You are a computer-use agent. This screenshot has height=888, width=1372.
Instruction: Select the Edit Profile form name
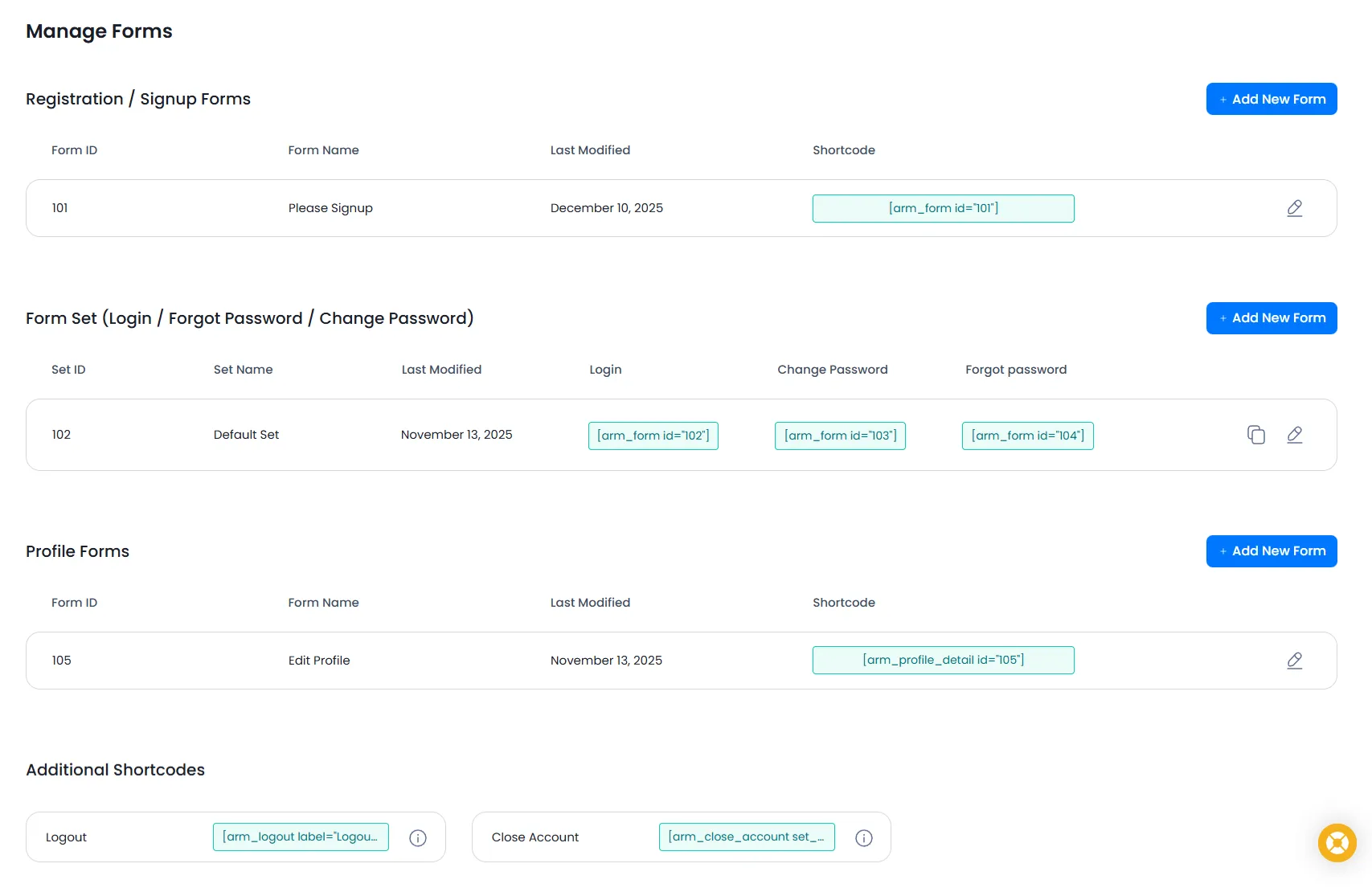(x=318, y=660)
